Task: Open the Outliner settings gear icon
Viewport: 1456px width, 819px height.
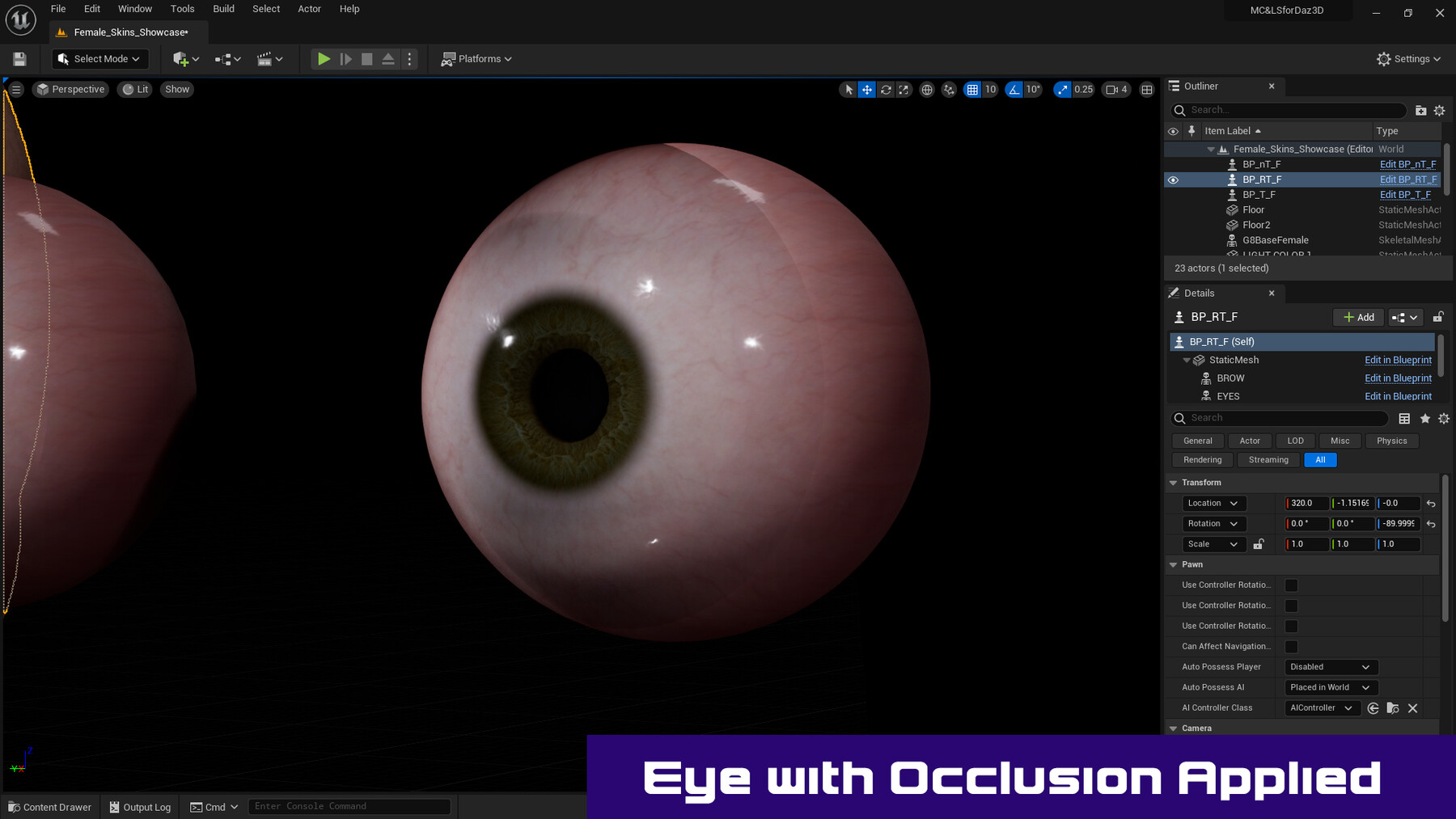Action: coord(1439,110)
